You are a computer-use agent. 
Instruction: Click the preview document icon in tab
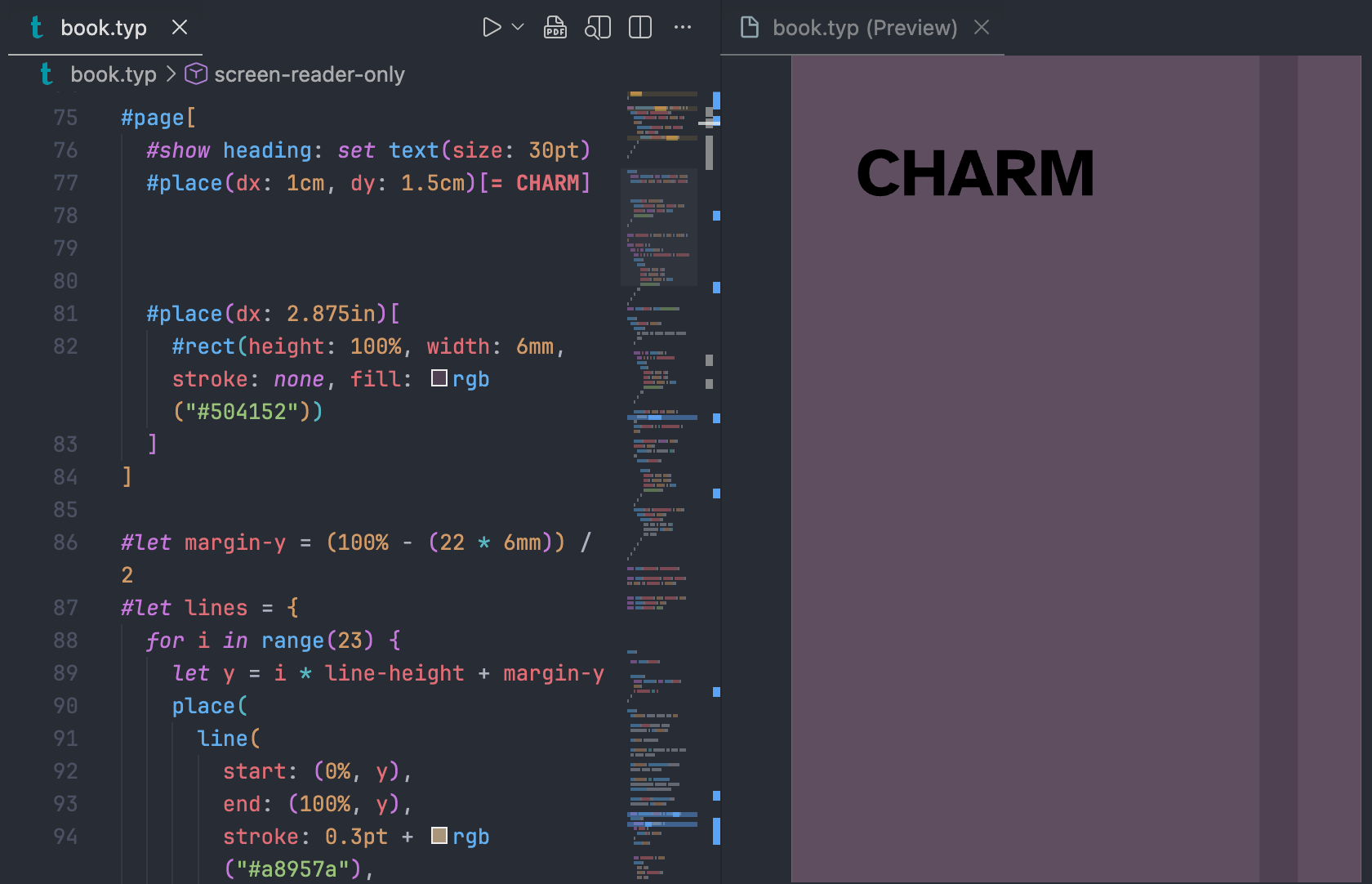coord(749,28)
